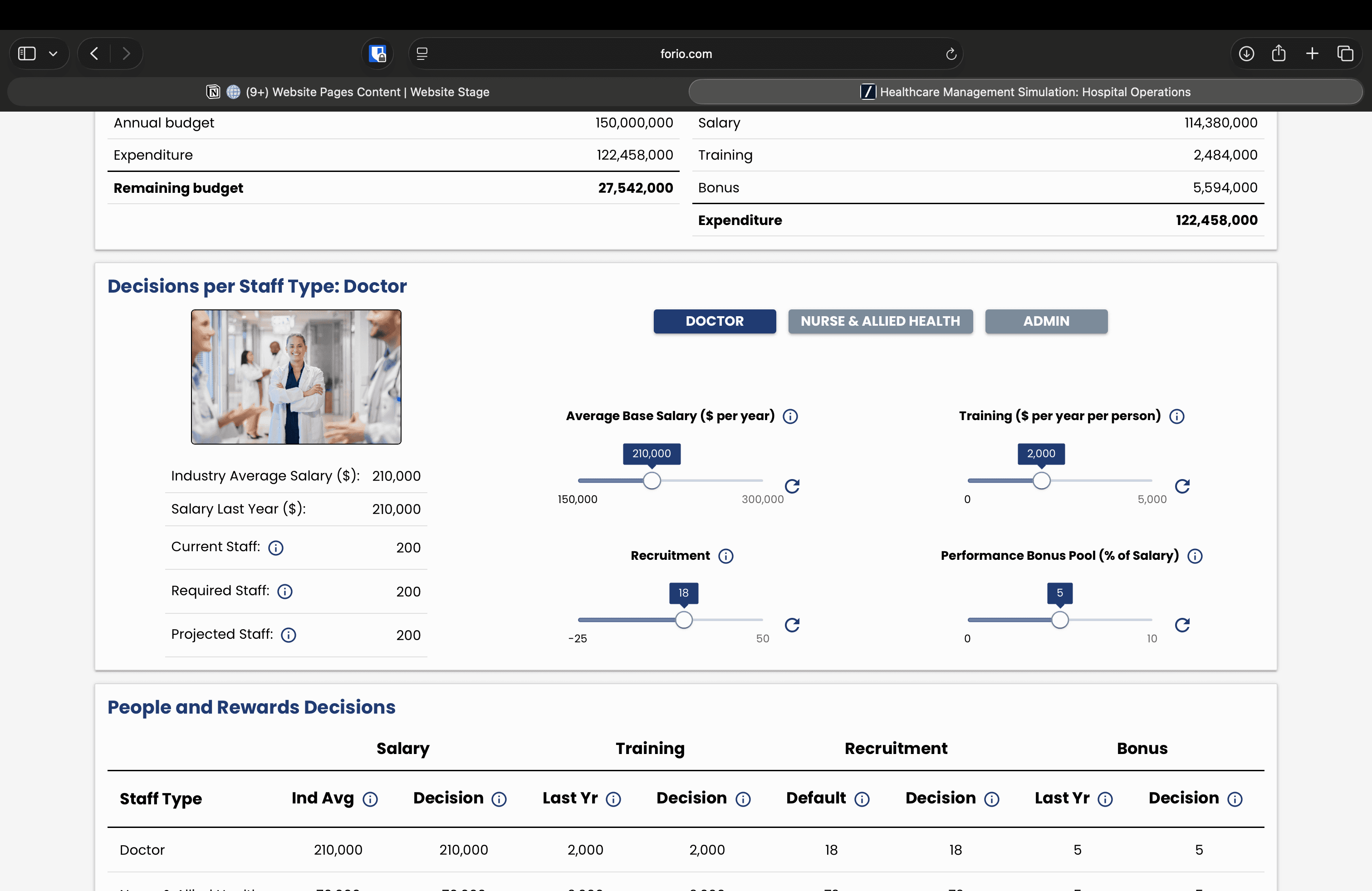Switch to Nurse & Allied Health
The height and width of the screenshot is (891, 1372).
880,321
